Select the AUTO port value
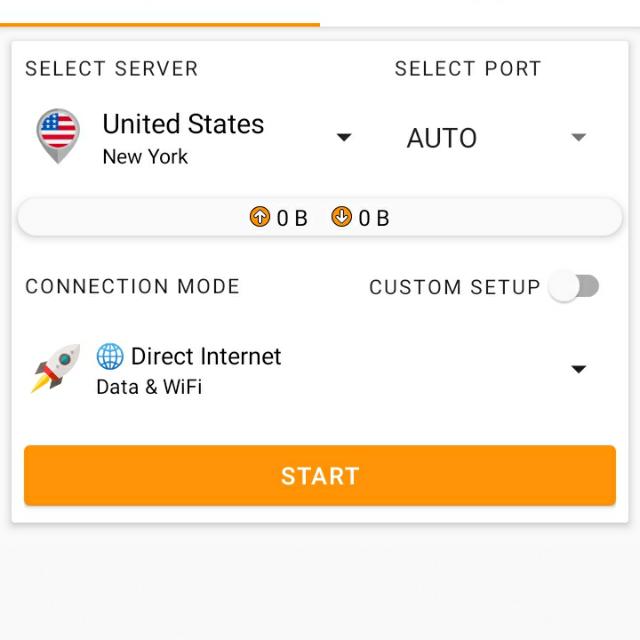Viewport: 640px width, 640px height. tap(442, 138)
